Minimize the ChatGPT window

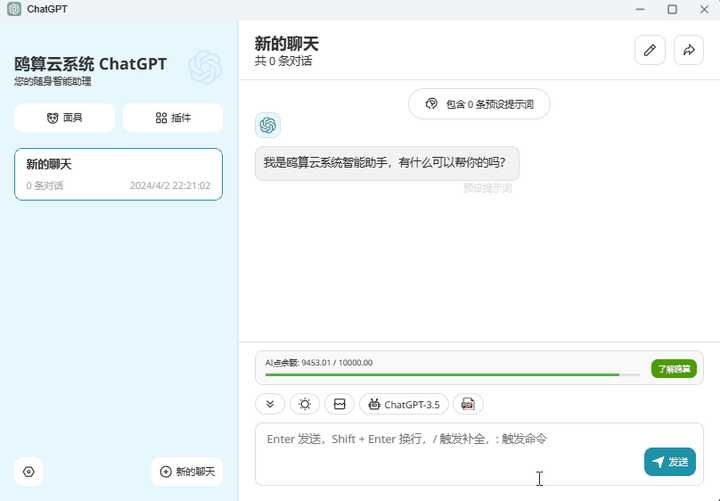coord(640,9)
